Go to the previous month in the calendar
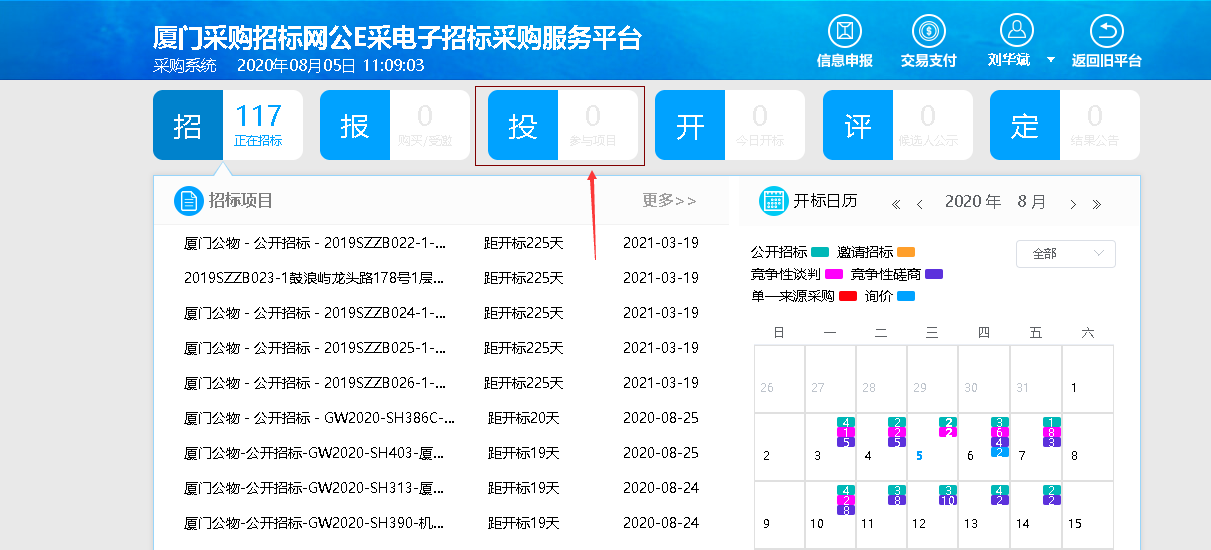Image resolution: width=1211 pixels, height=550 pixels. tap(920, 204)
